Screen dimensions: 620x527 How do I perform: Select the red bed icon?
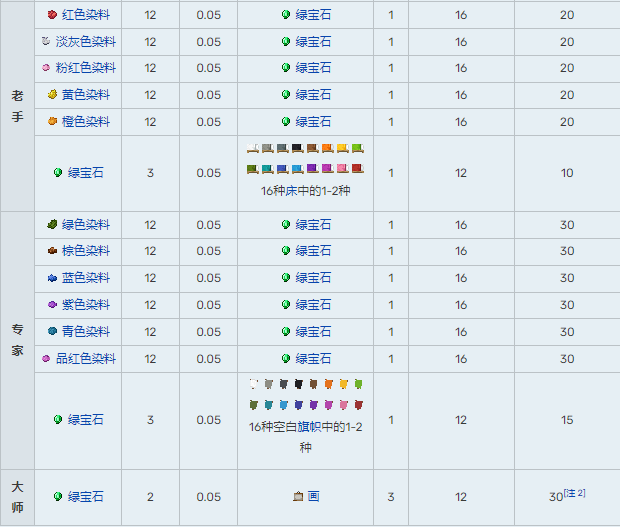coord(357,168)
